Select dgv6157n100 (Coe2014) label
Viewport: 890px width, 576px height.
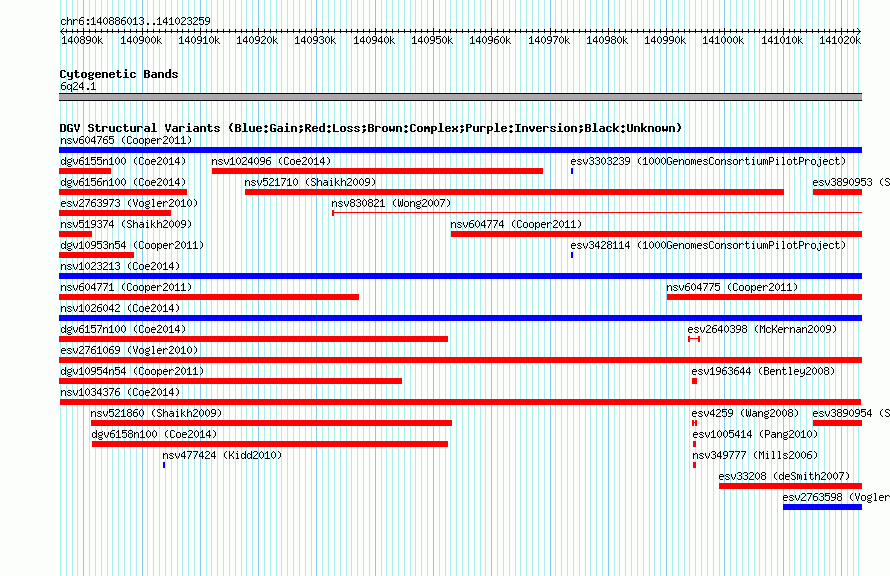click(123, 329)
